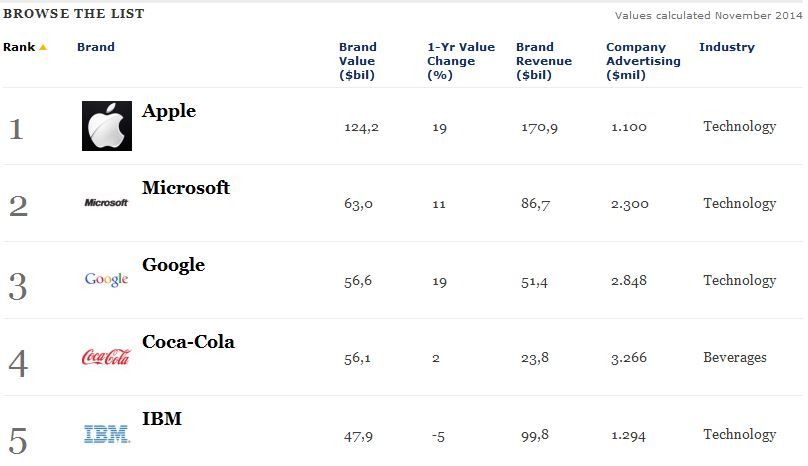
Task: Click the Google logo icon
Action: click(x=106, y=279)
